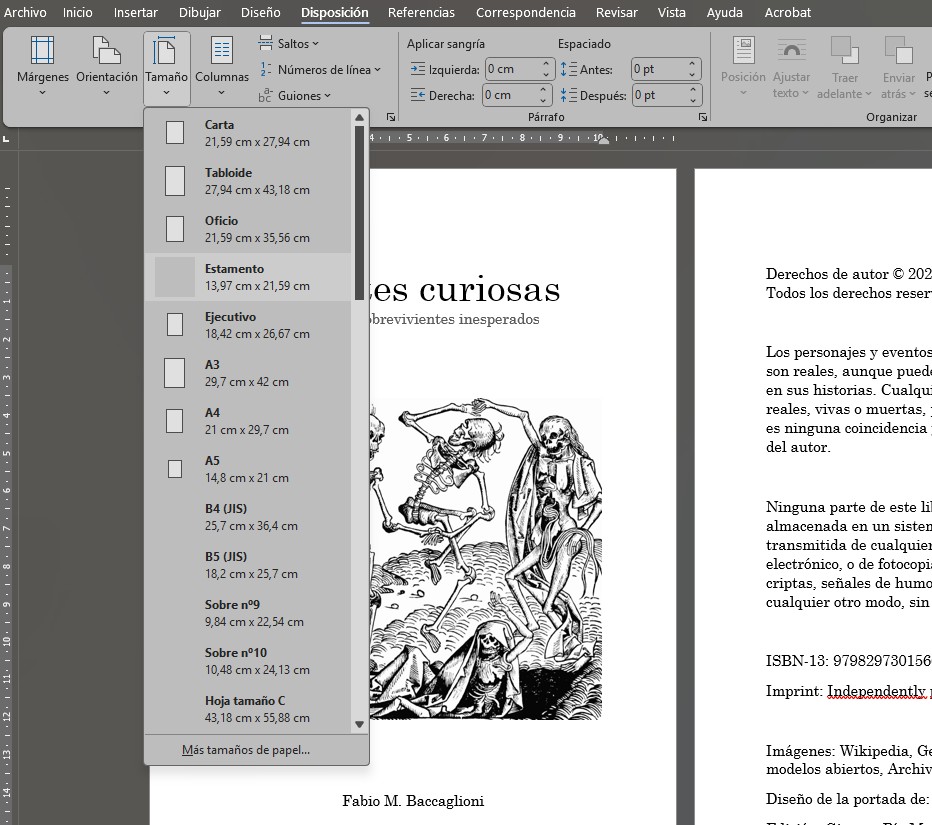Decrease the Después spacing value
Viewport: 932px width, 825px height.
pos(692,100)
